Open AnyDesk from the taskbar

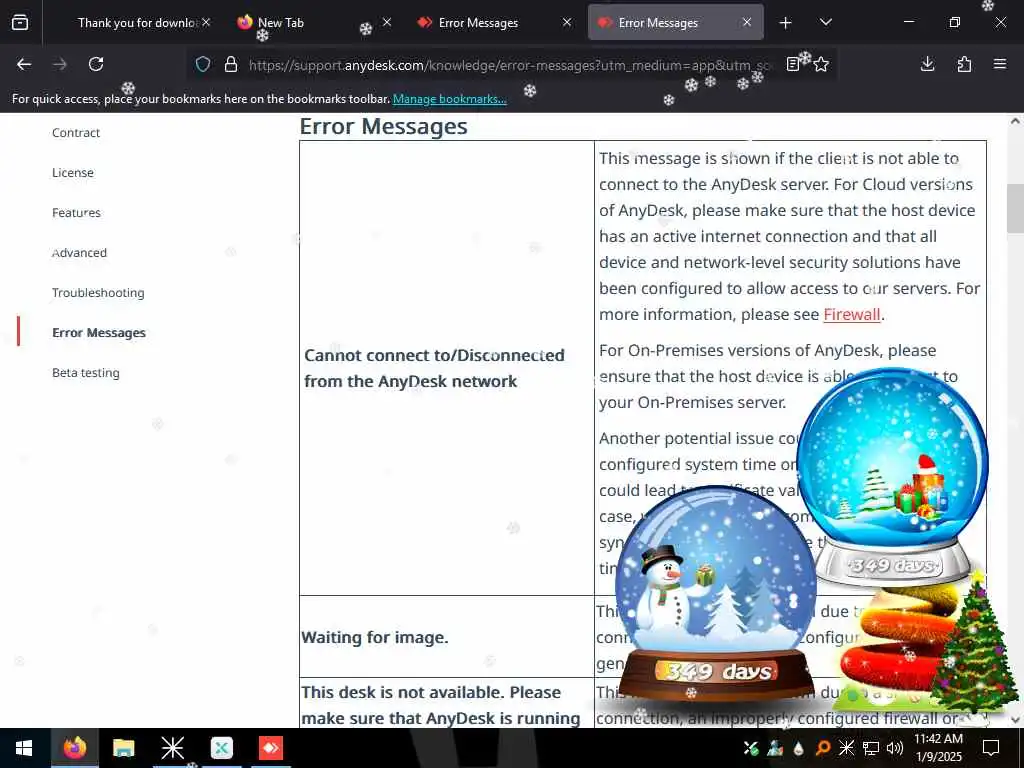pyautogui.click(x=270, y=748)
